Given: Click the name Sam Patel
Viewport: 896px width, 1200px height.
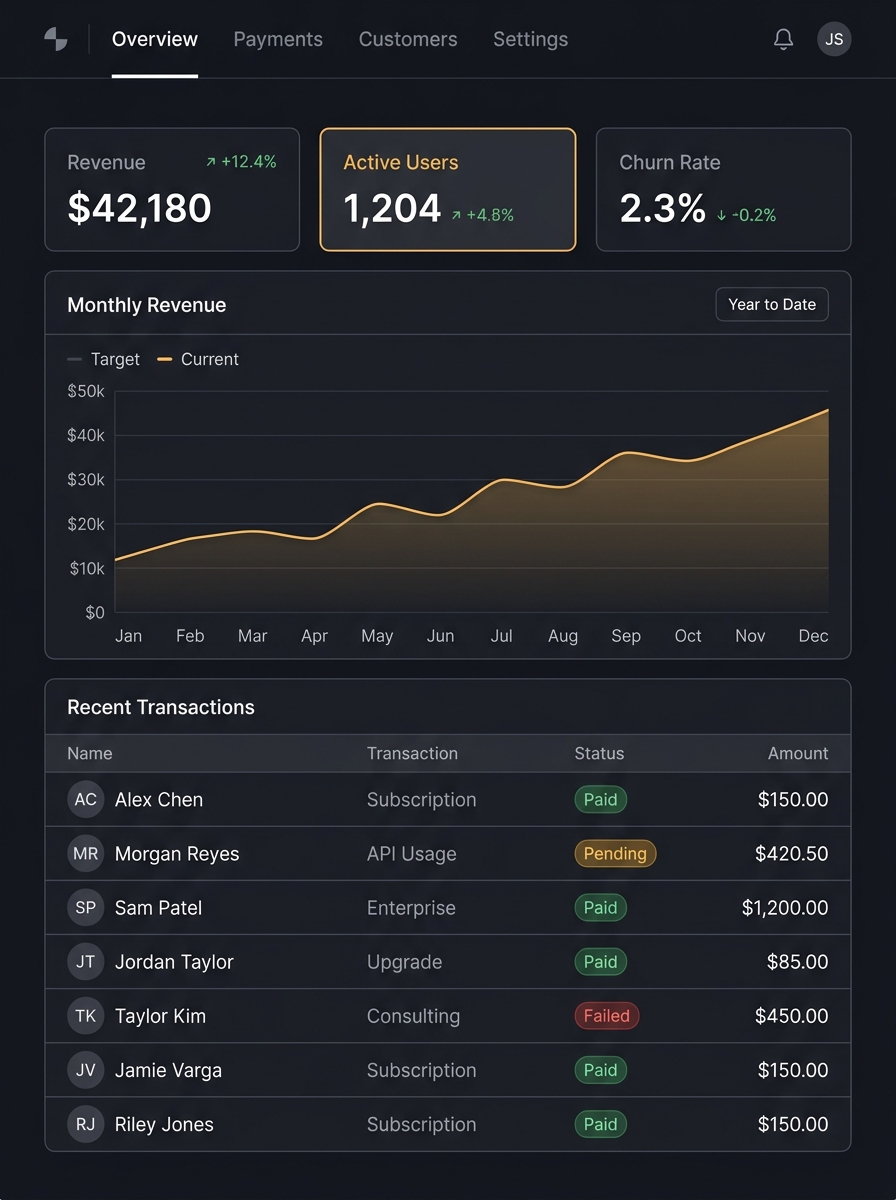Looking at the screenshot, I should point(158,907).
